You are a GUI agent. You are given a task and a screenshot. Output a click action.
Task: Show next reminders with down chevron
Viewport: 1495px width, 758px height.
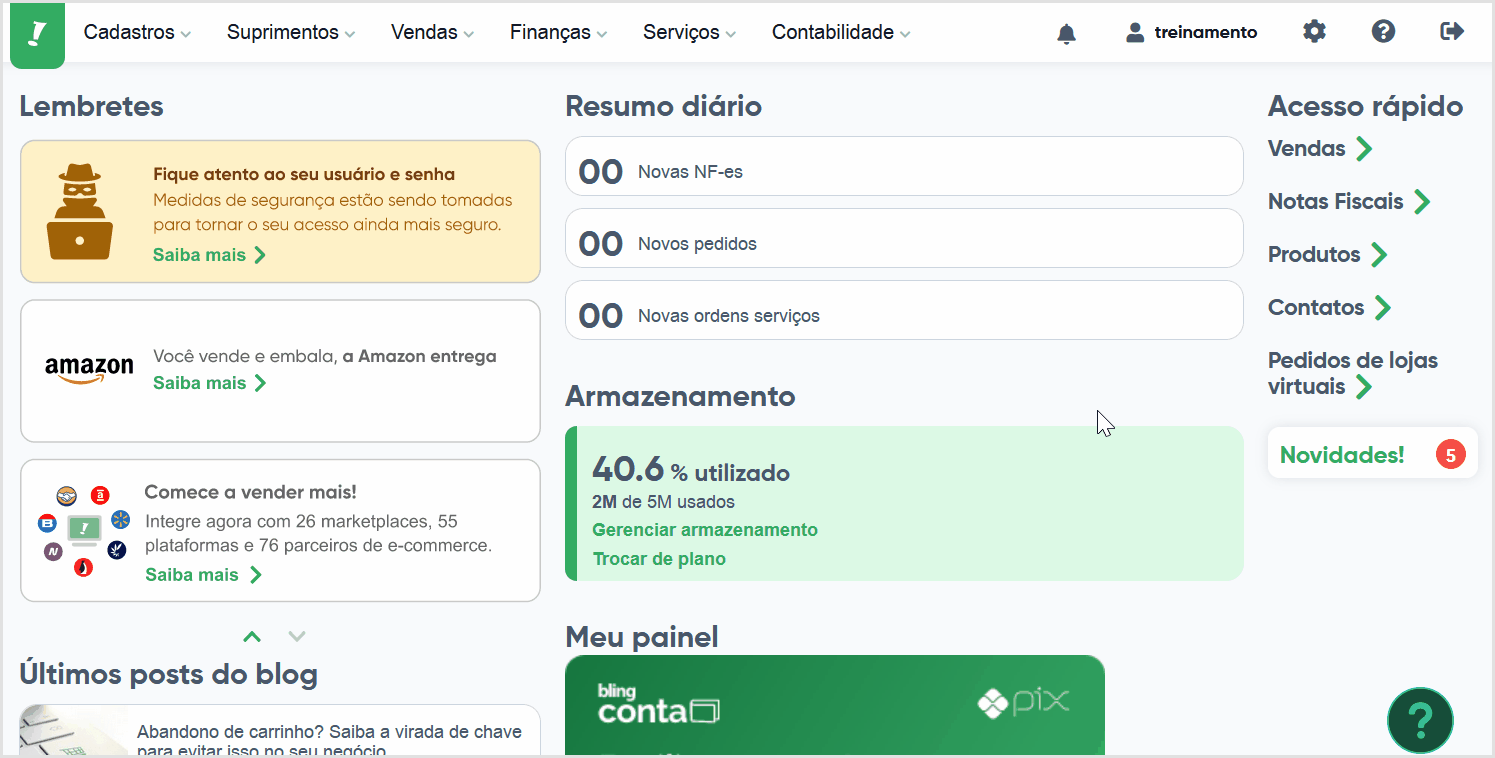[x=297, y=636]
